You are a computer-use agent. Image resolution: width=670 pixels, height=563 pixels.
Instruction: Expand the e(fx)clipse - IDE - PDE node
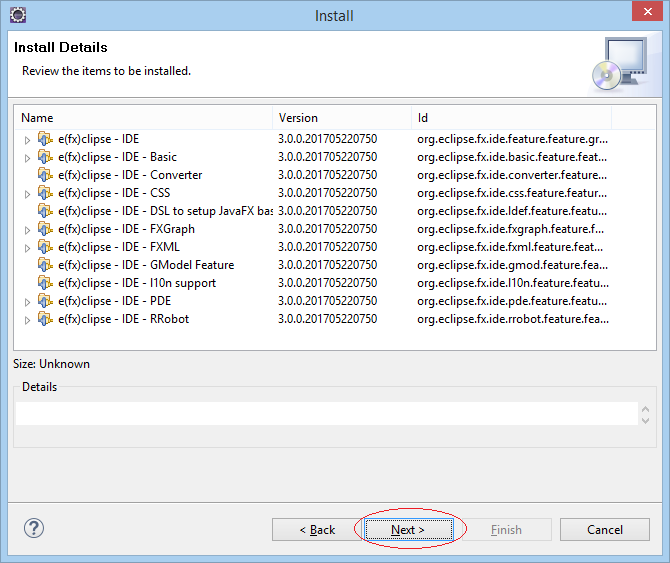pyautogui.click(x=27, y=302)
